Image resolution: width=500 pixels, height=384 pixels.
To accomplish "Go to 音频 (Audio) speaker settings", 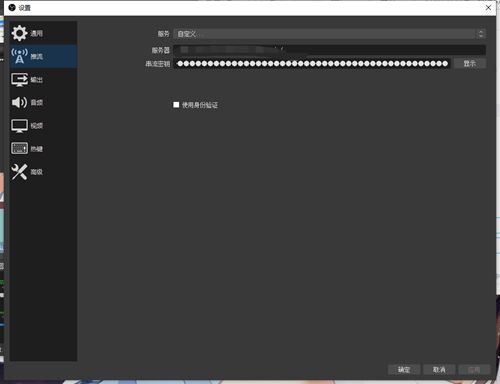I will point(43,102).
